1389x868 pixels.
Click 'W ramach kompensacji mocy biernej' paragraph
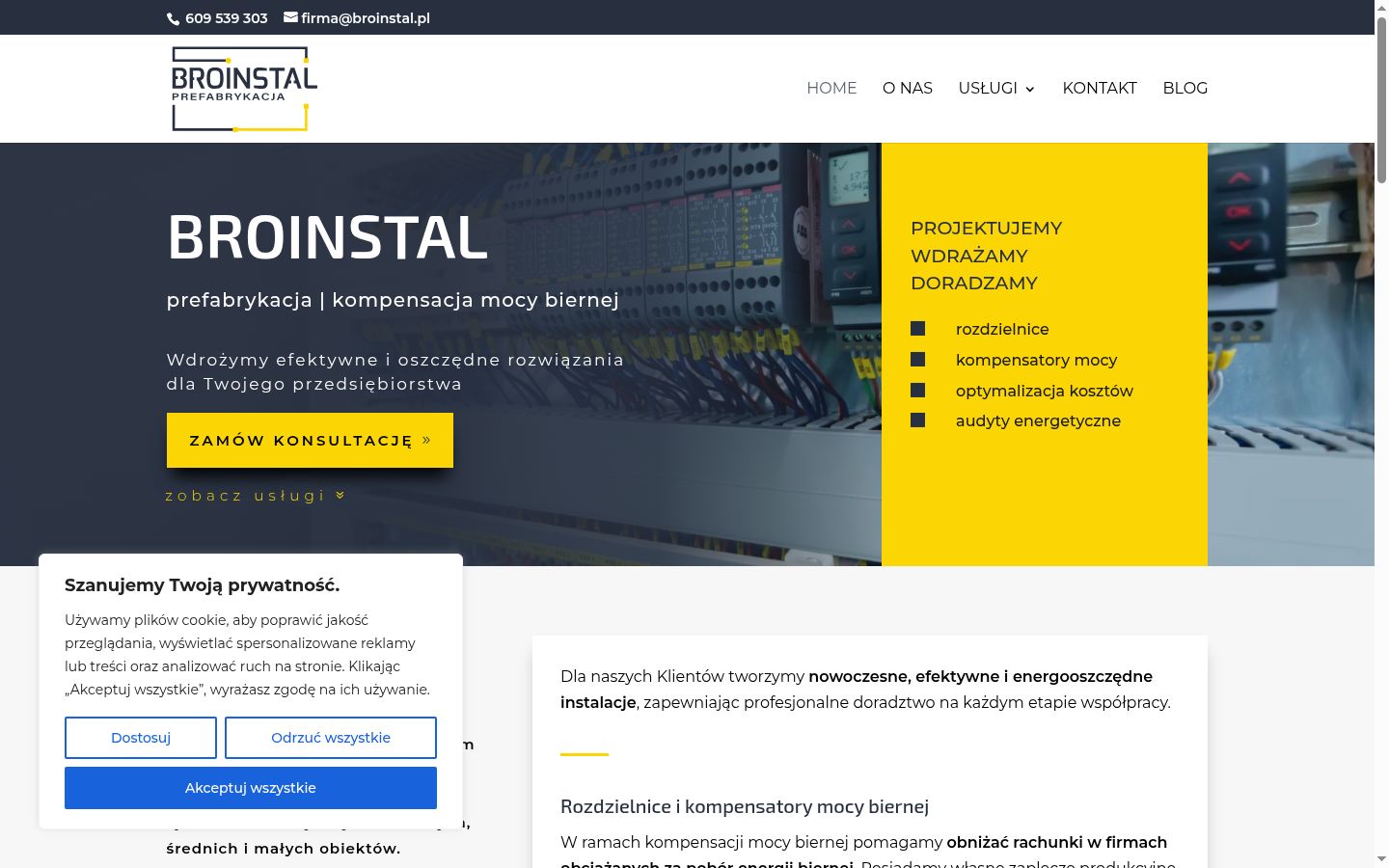pyautogui.click(x=867, y=854)
